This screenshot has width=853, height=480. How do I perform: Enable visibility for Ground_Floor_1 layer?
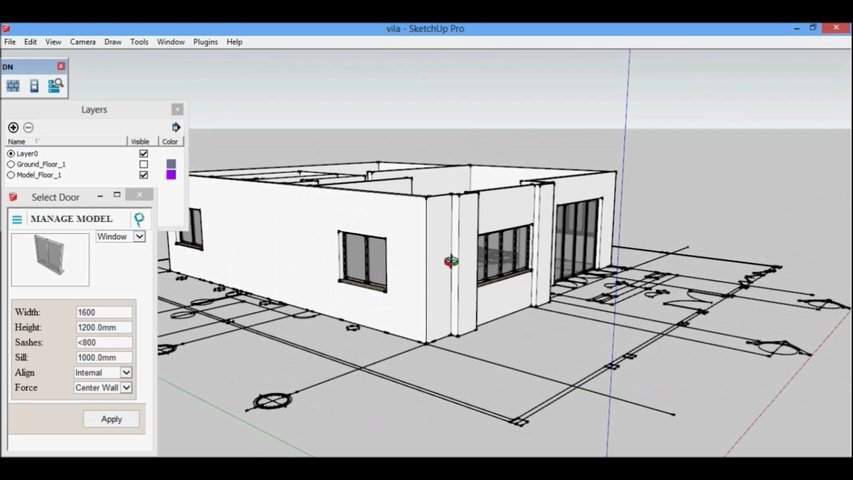tap(144, 164)
